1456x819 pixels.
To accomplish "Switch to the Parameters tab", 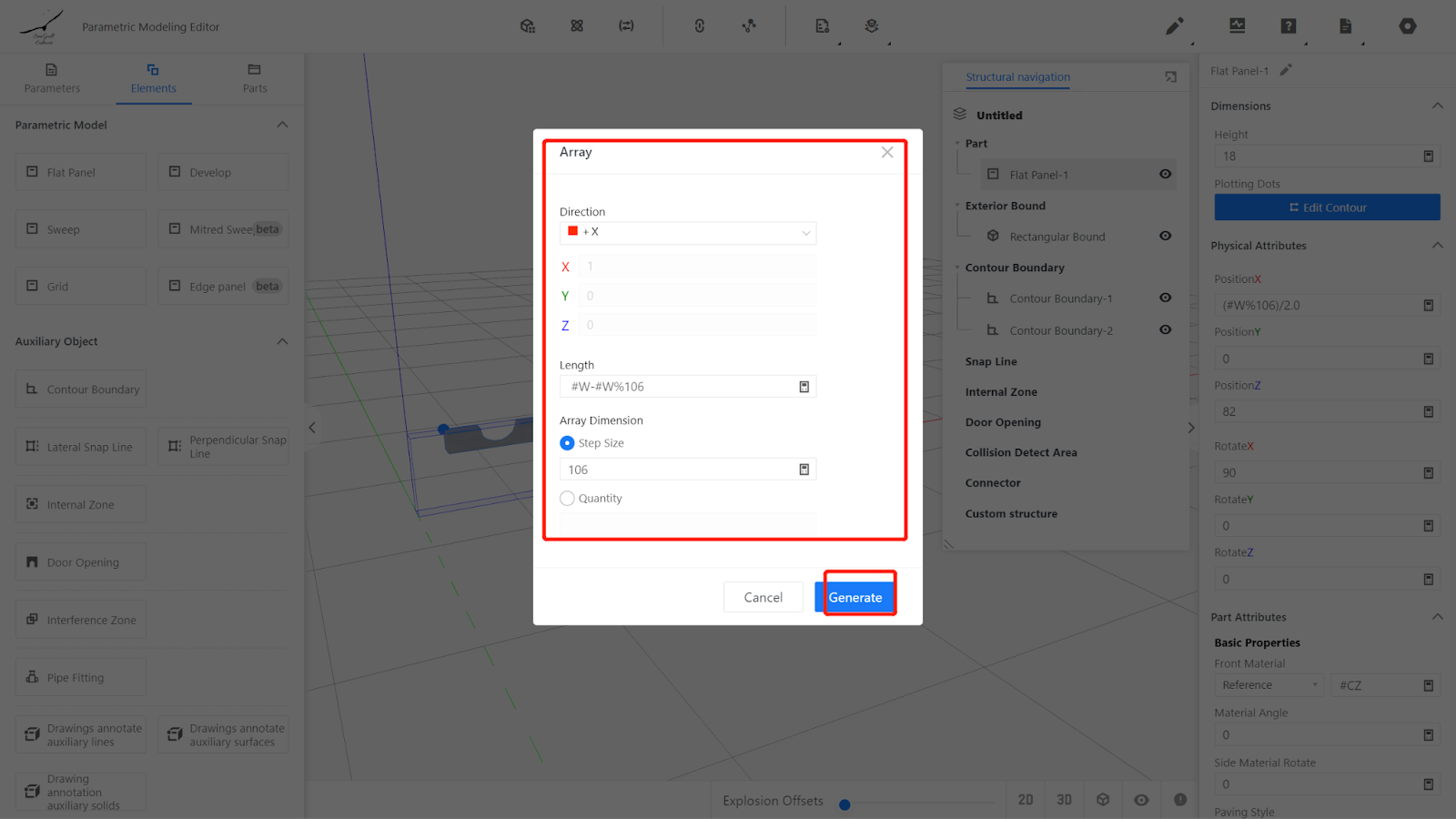I will coord(52,78).
